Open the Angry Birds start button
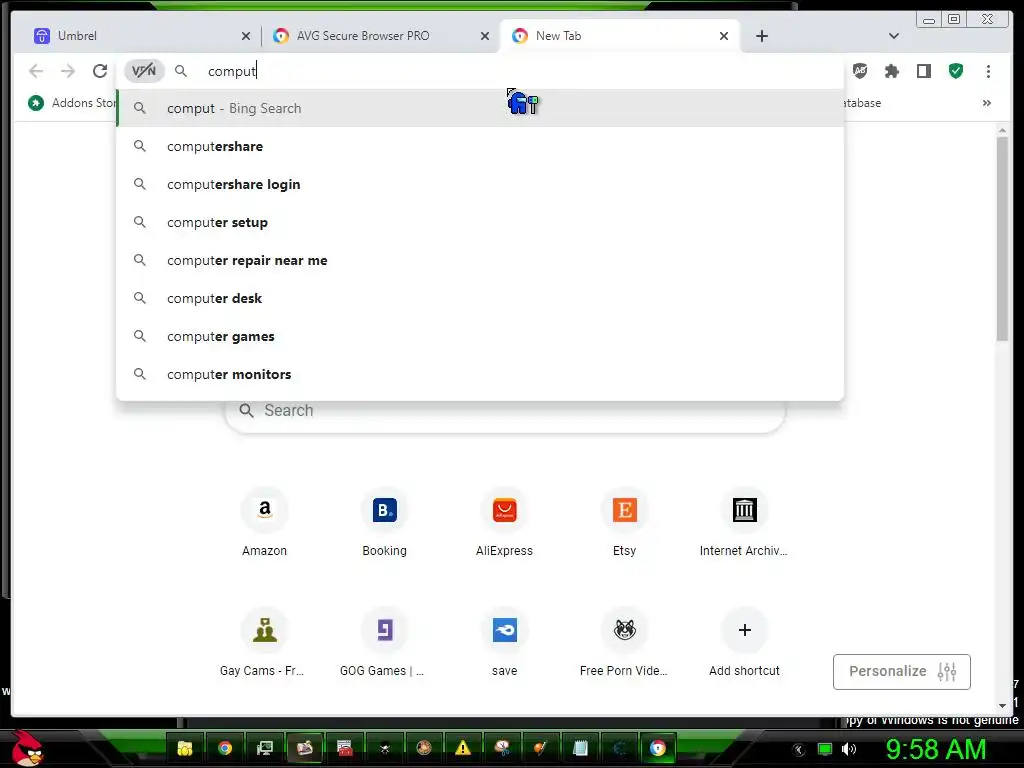The height and width of the screenshot is (768, 1024). (x=26, y=748)
